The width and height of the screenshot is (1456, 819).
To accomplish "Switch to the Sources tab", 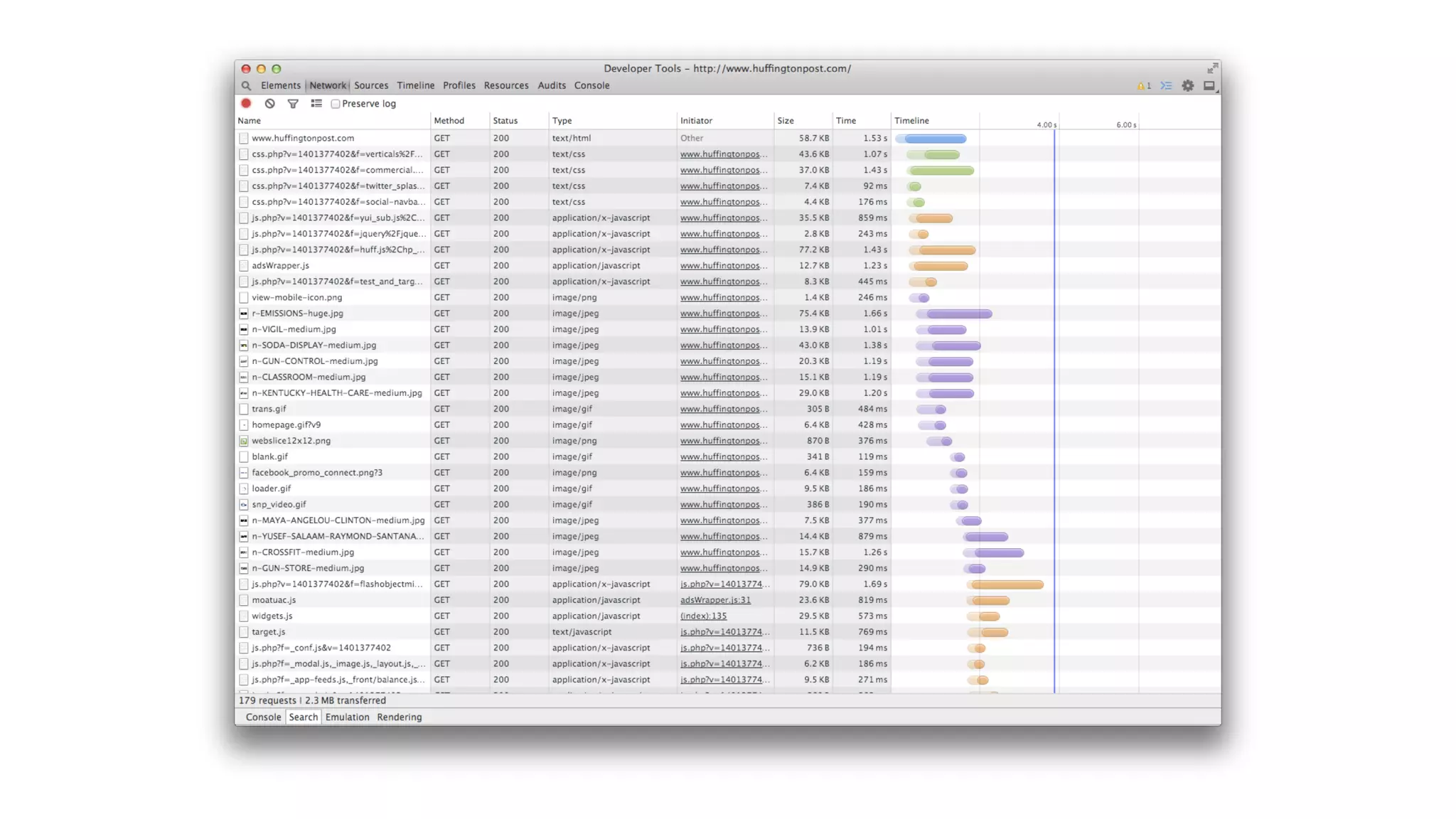I will coord(371,85).
